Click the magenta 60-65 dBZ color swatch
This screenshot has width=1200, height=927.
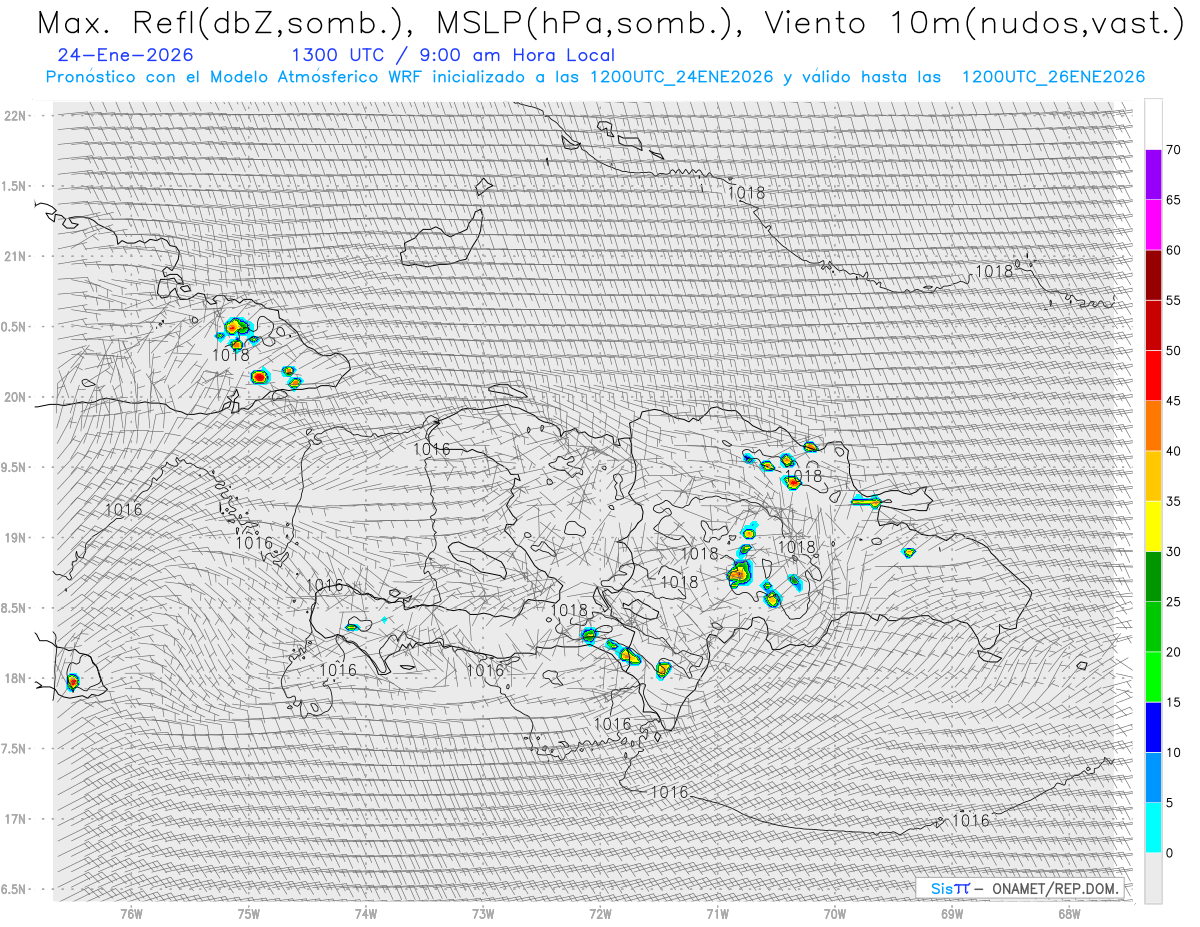1153,225
